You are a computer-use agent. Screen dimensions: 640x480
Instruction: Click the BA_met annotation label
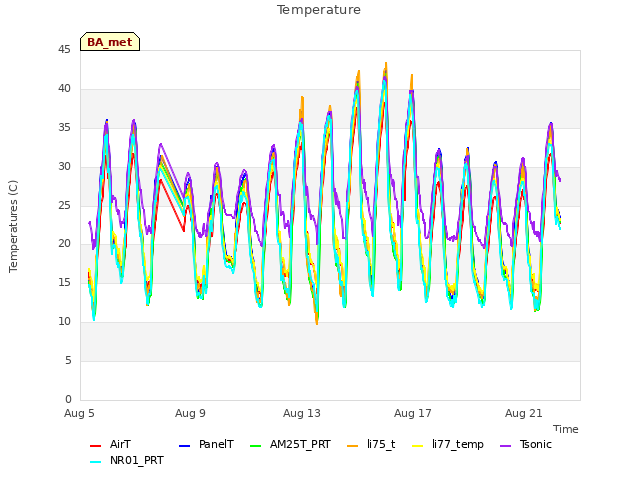[x=110, y=42]
